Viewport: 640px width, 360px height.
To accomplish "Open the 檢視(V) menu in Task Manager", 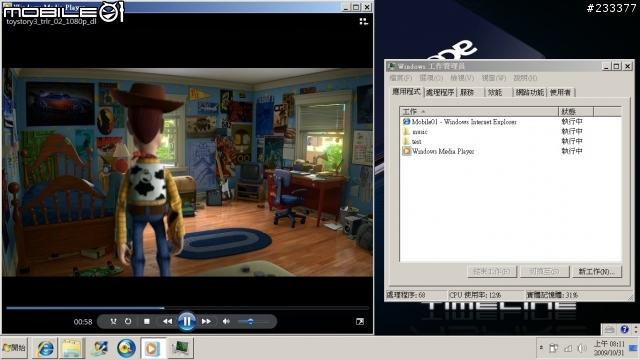I will coord(462,78).
